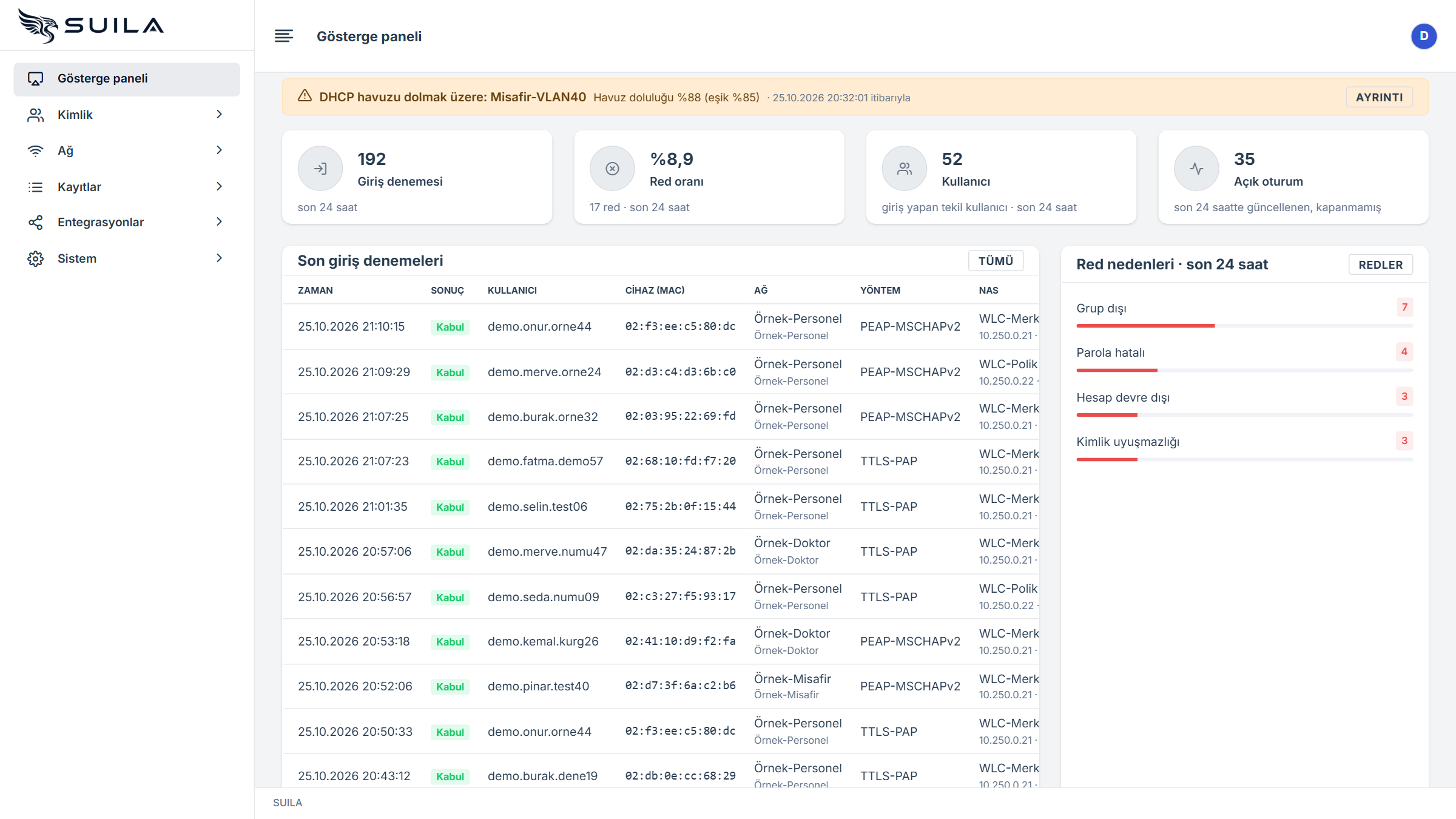The image size is (1456, 819).
Task: Open the Sistem menu item
Action: tap(127, 258)
